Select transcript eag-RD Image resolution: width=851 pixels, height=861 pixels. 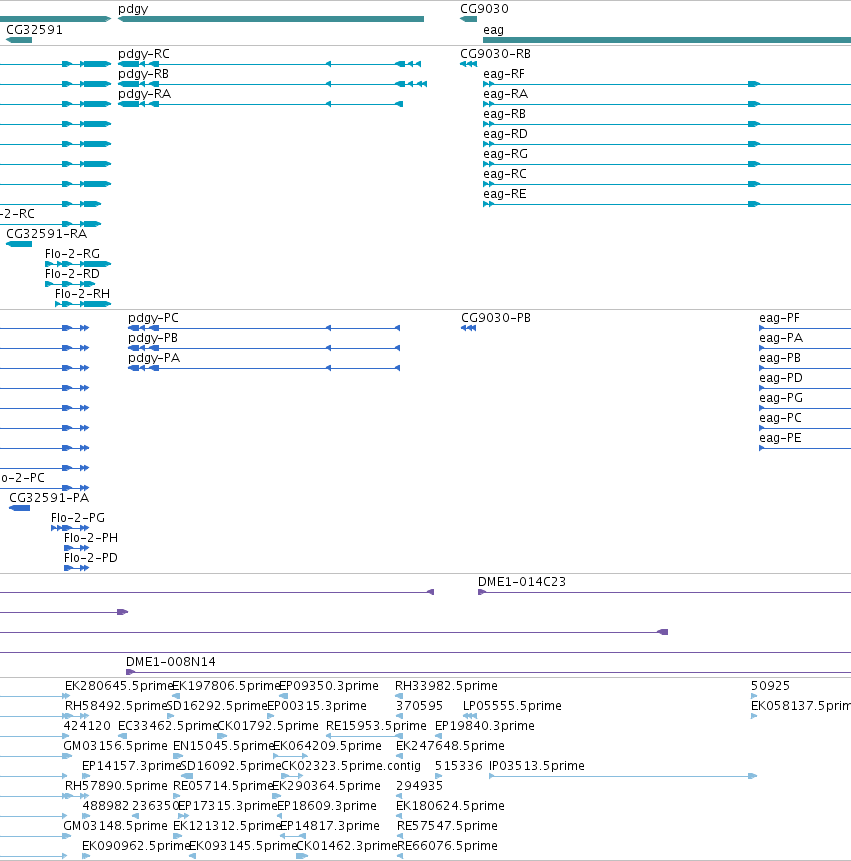(667, 144)
